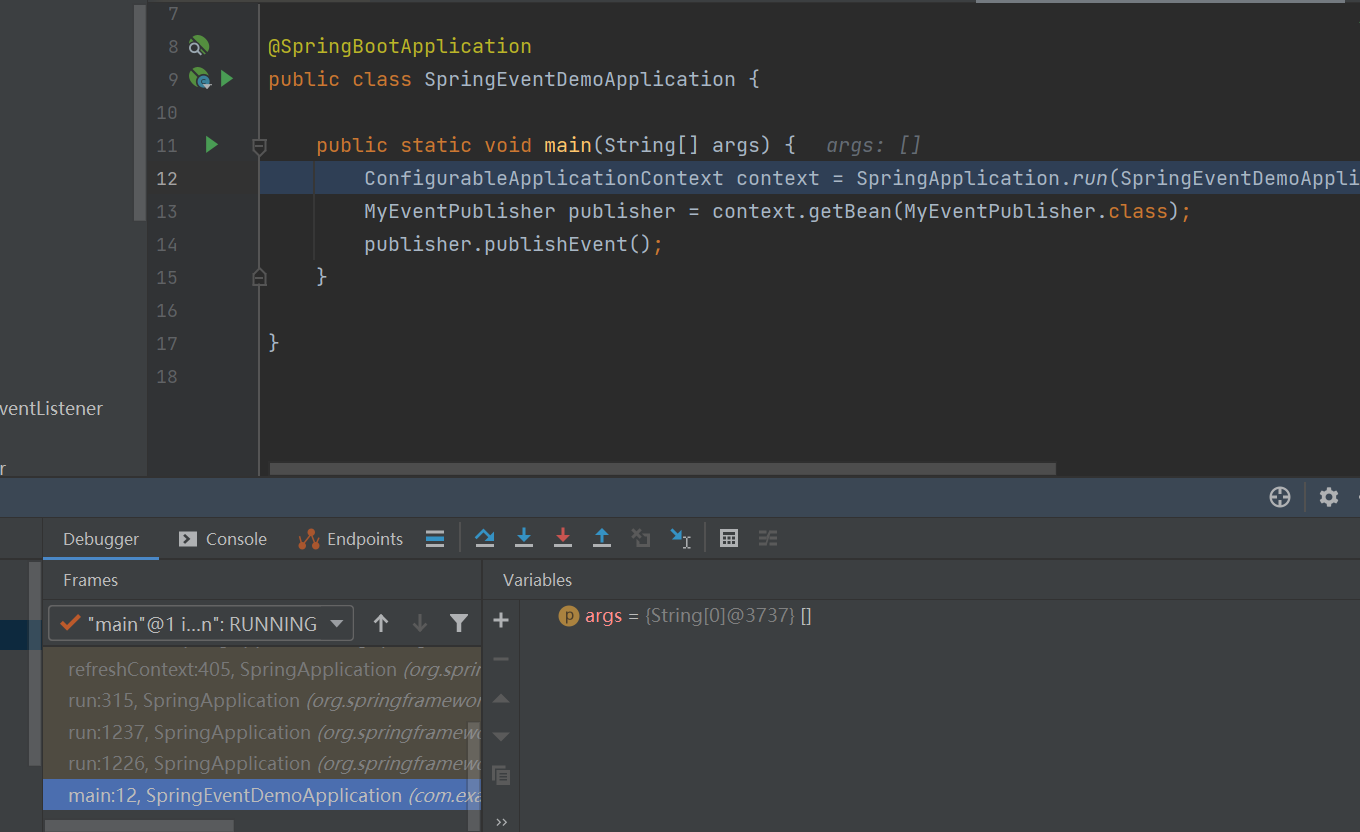This screenshot has width=1360, height=832.
Task: Click the red Force Step Into icon
Action: coord(563,539)
